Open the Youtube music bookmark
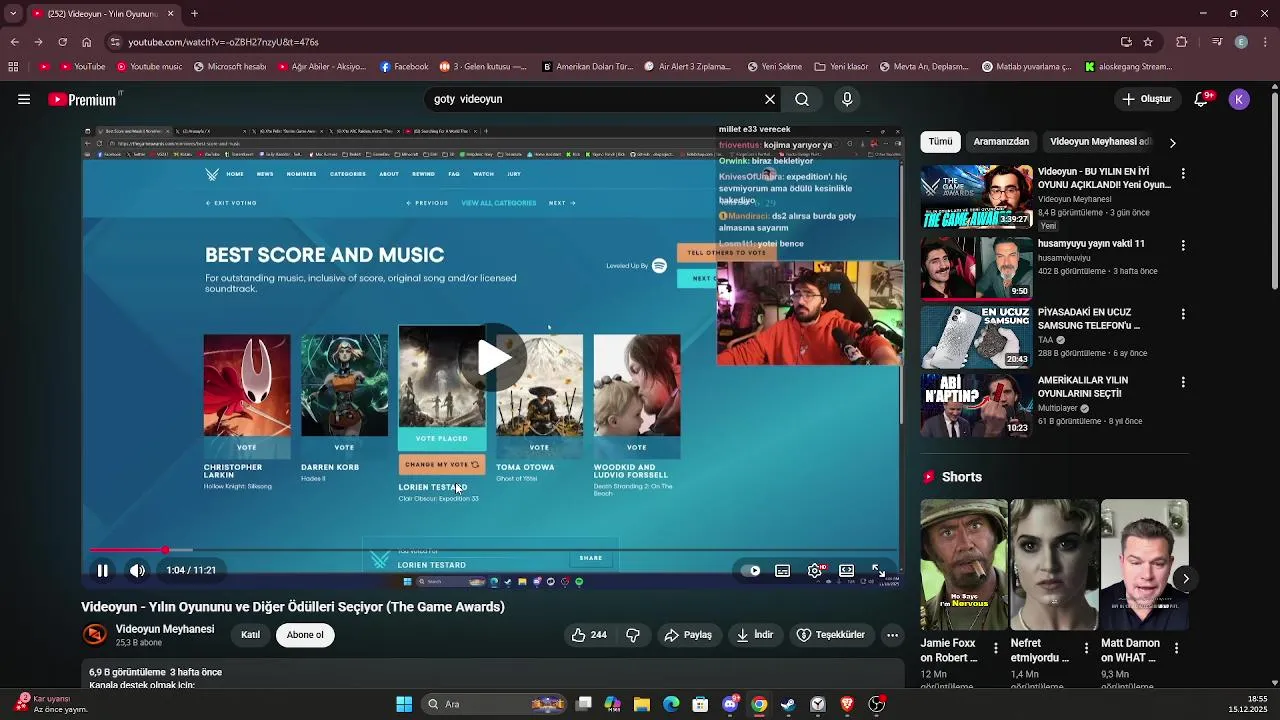This screenshot has height=720, width=1280. click(x=150, y=67)
